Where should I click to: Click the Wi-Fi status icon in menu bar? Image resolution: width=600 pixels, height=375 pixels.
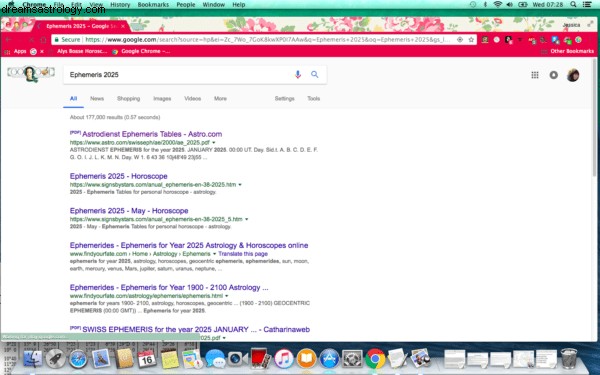(x=497, y=5)
